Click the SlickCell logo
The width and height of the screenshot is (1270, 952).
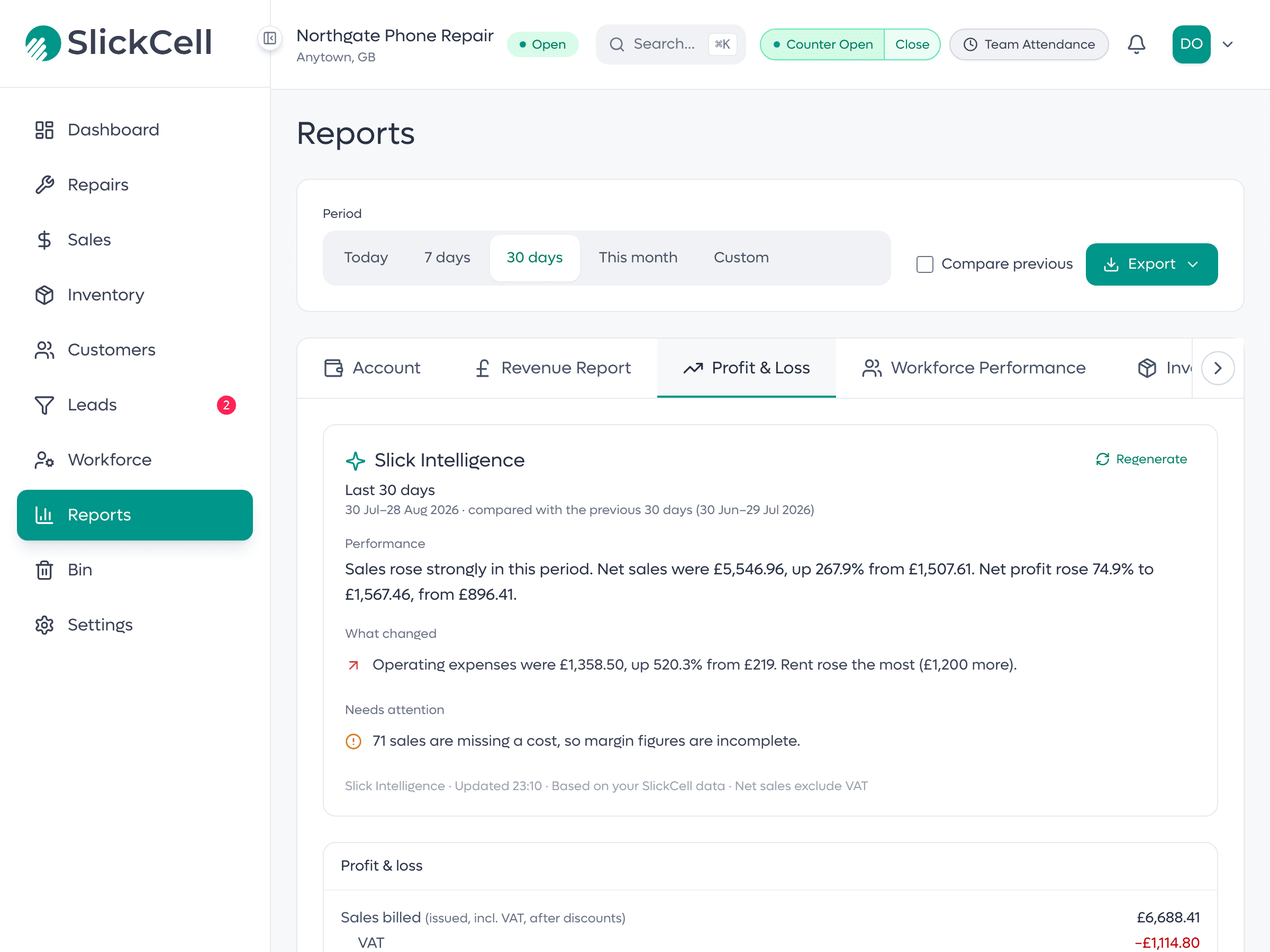point(119,42)
